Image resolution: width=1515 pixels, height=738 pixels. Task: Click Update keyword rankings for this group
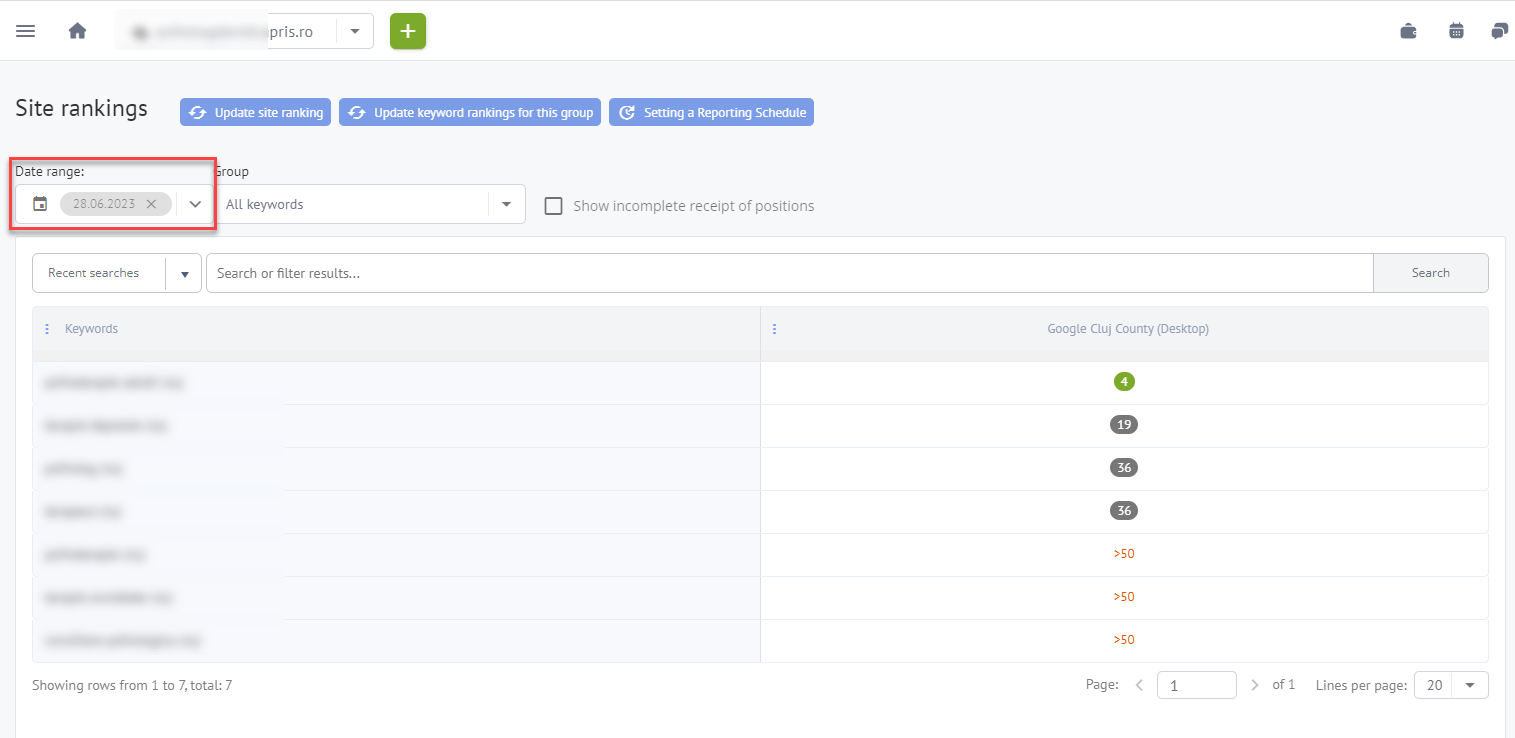(470, 113)
